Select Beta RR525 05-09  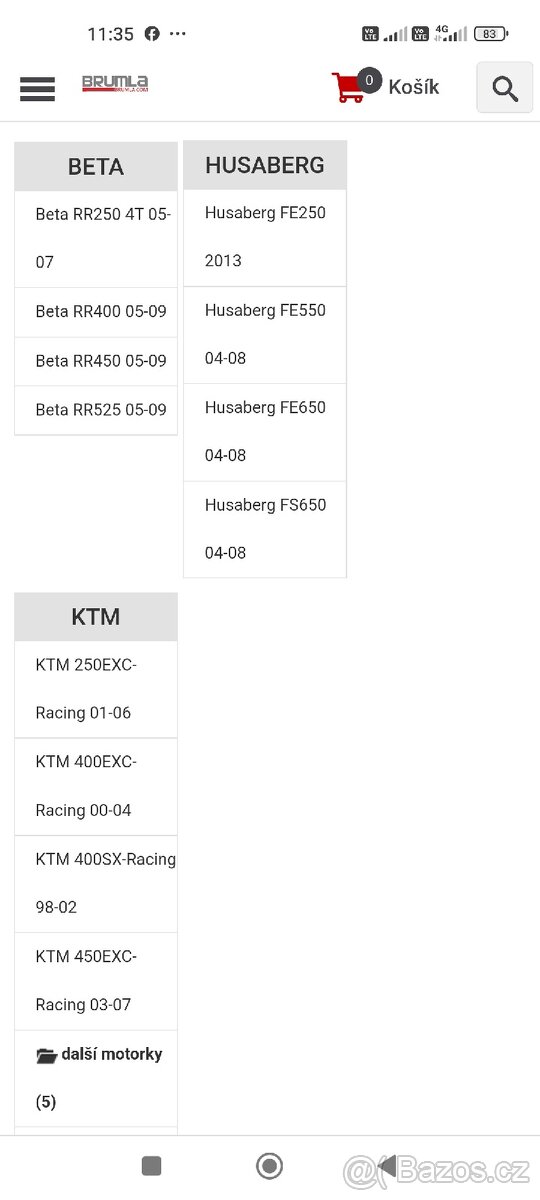click(97, 410)
